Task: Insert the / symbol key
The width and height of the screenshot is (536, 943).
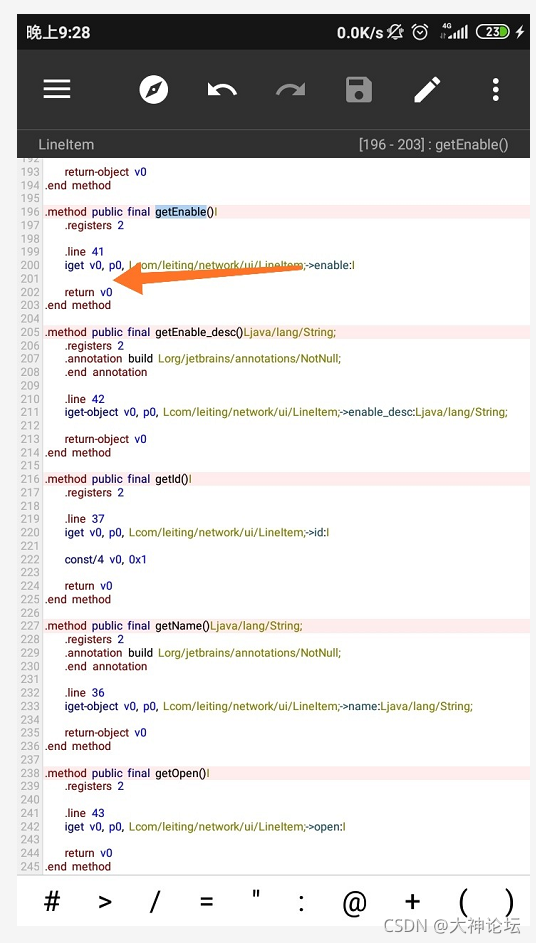Action: pyautogui.click(x=155, y=902)
